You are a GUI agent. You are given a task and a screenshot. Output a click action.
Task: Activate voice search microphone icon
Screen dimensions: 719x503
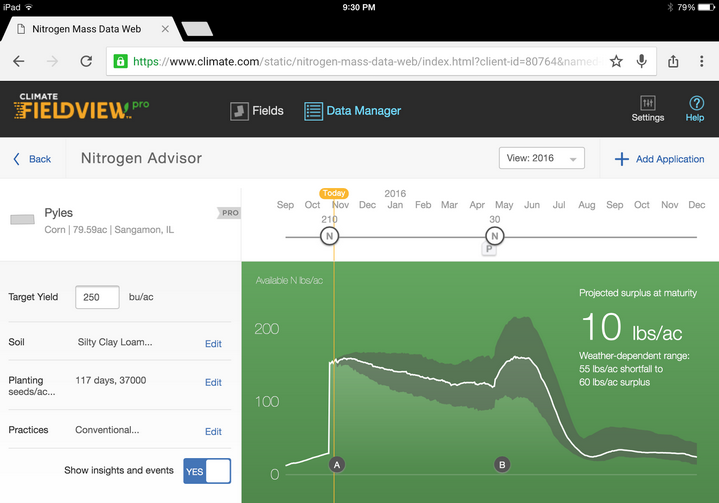pyautogui.click(x=642, y=61)
